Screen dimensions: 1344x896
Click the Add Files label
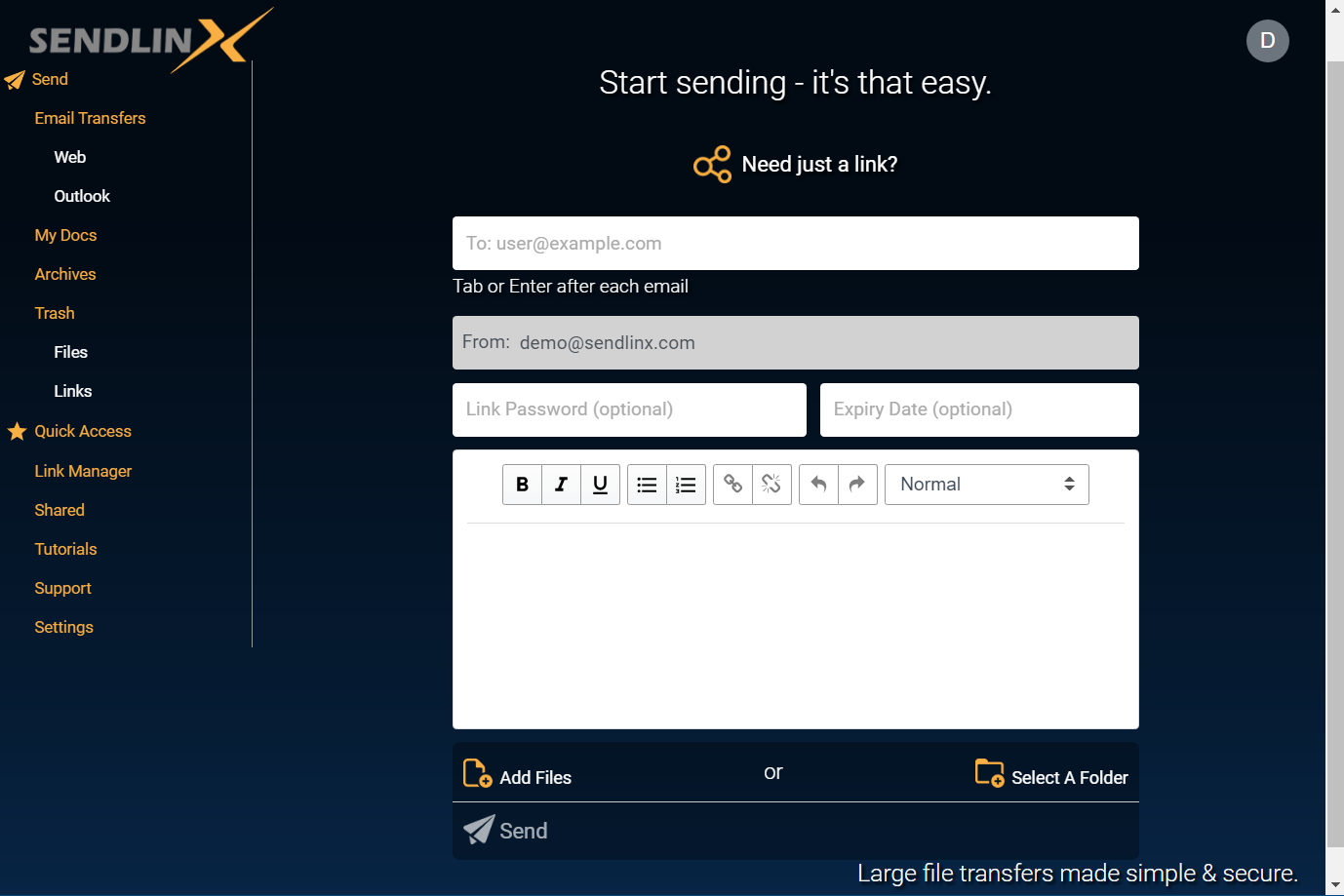[535, 778]
